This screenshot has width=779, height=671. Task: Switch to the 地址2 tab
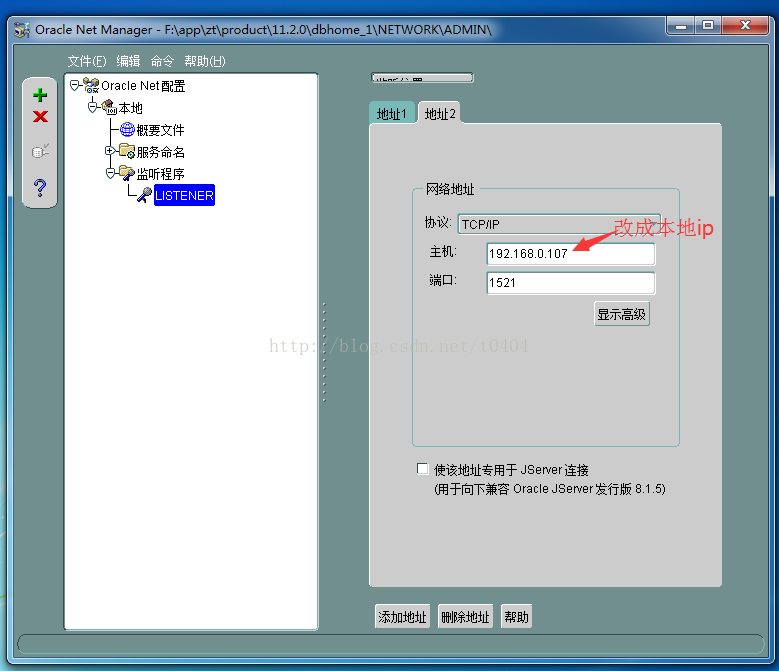click(440, 114)
